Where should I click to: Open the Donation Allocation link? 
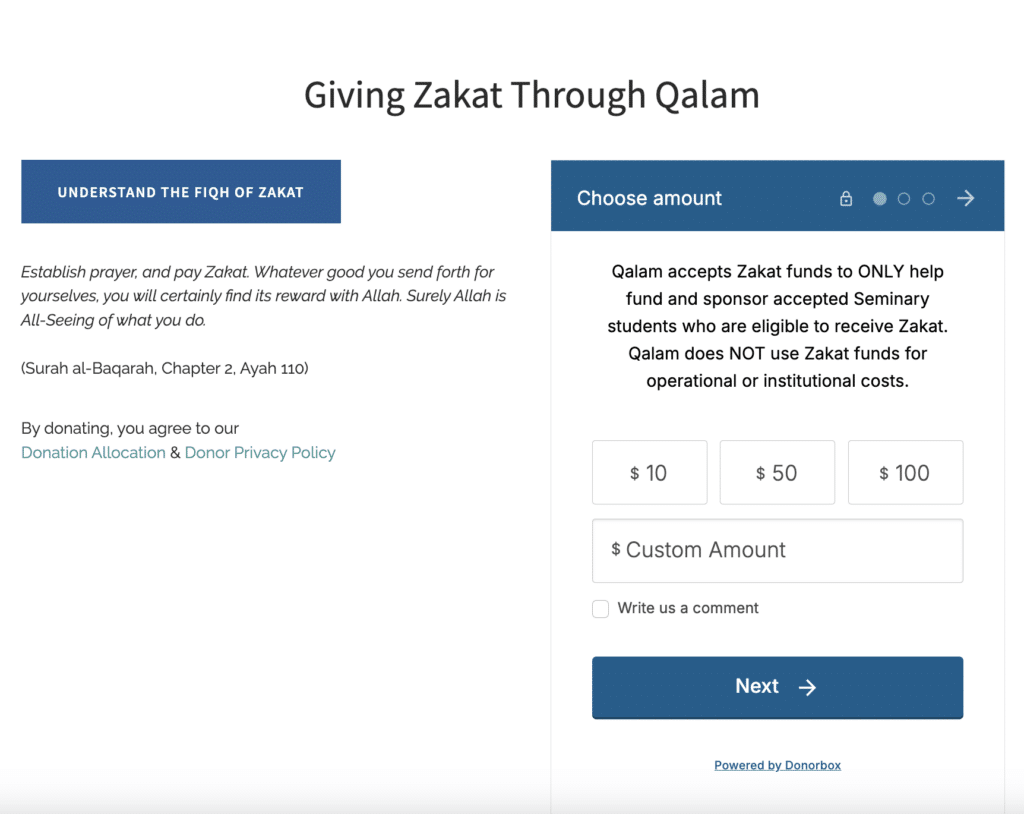click(x=93, y=452)
